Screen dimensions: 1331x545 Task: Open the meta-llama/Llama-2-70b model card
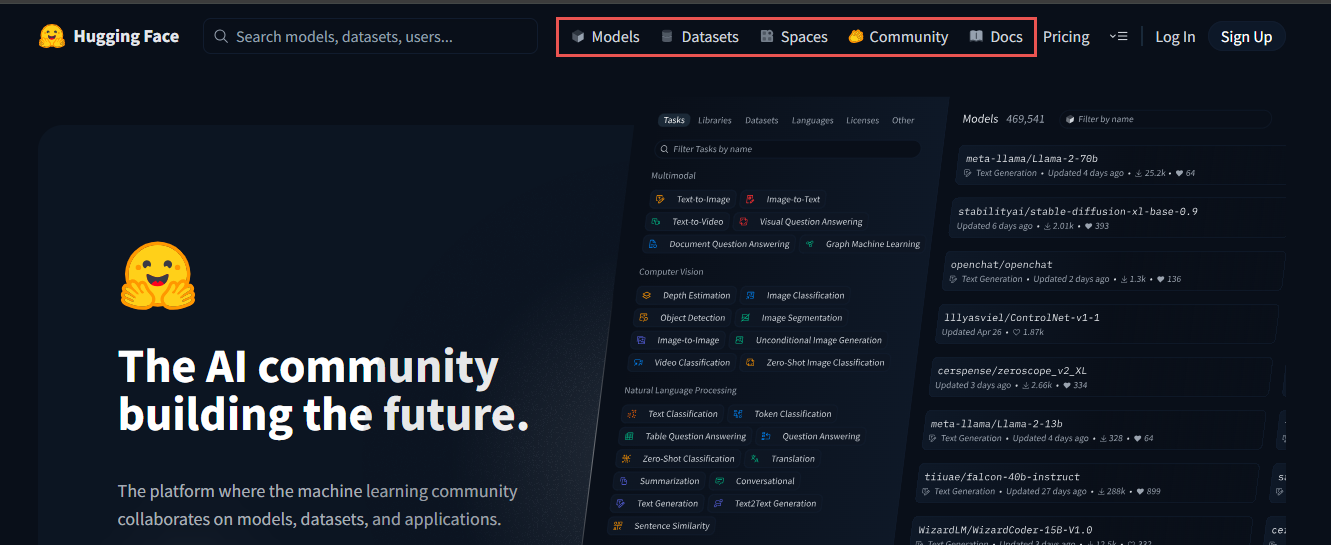click(1120, 165)
